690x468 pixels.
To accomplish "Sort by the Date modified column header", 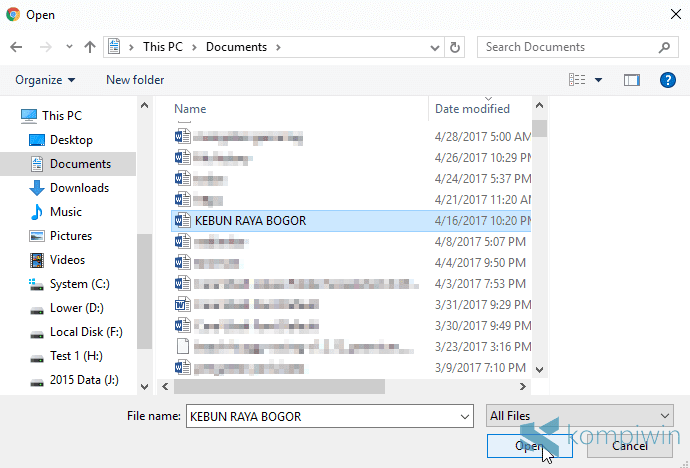I will [472, 109].
